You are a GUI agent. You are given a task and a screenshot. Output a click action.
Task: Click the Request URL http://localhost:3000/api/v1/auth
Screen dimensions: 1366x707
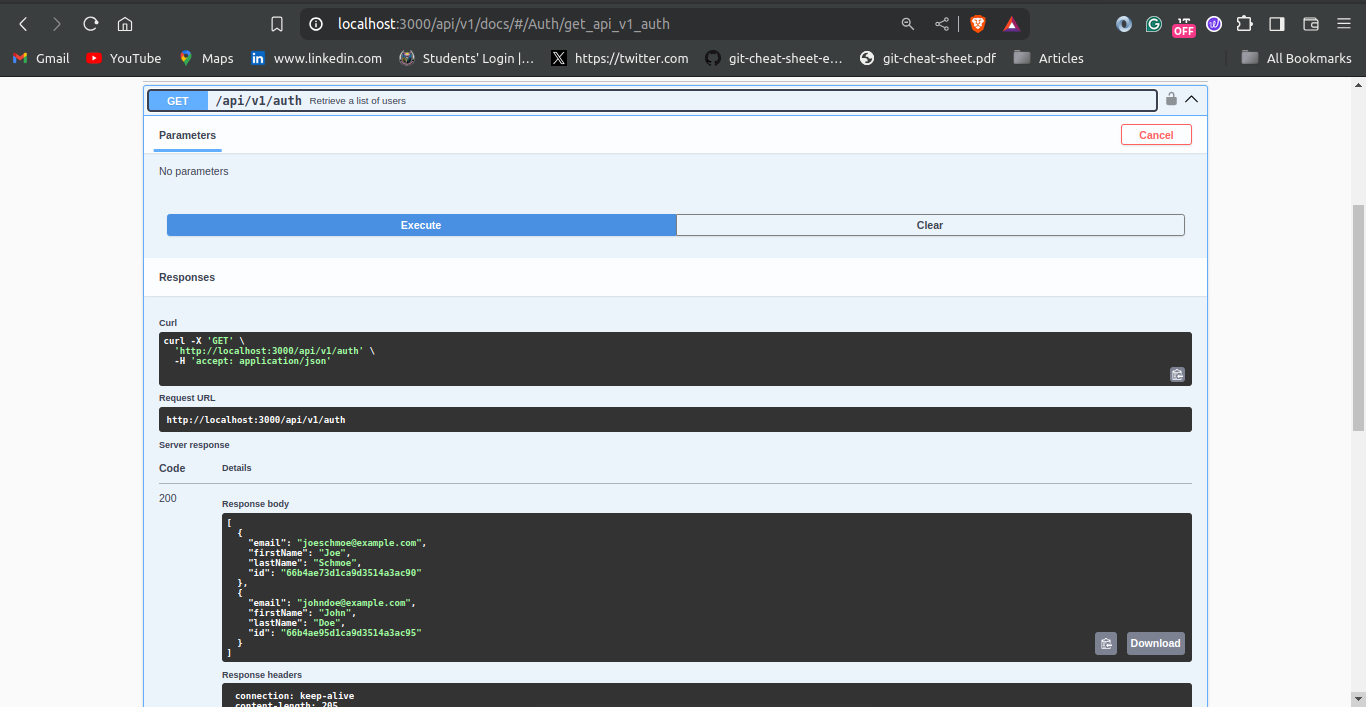pos(255,420)
